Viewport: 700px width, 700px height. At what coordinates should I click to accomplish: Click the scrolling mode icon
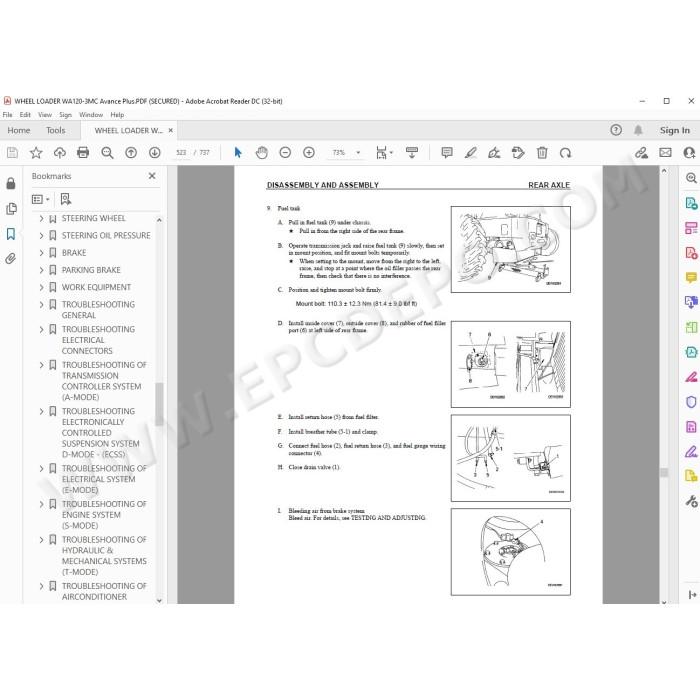[x=412, y=153]
